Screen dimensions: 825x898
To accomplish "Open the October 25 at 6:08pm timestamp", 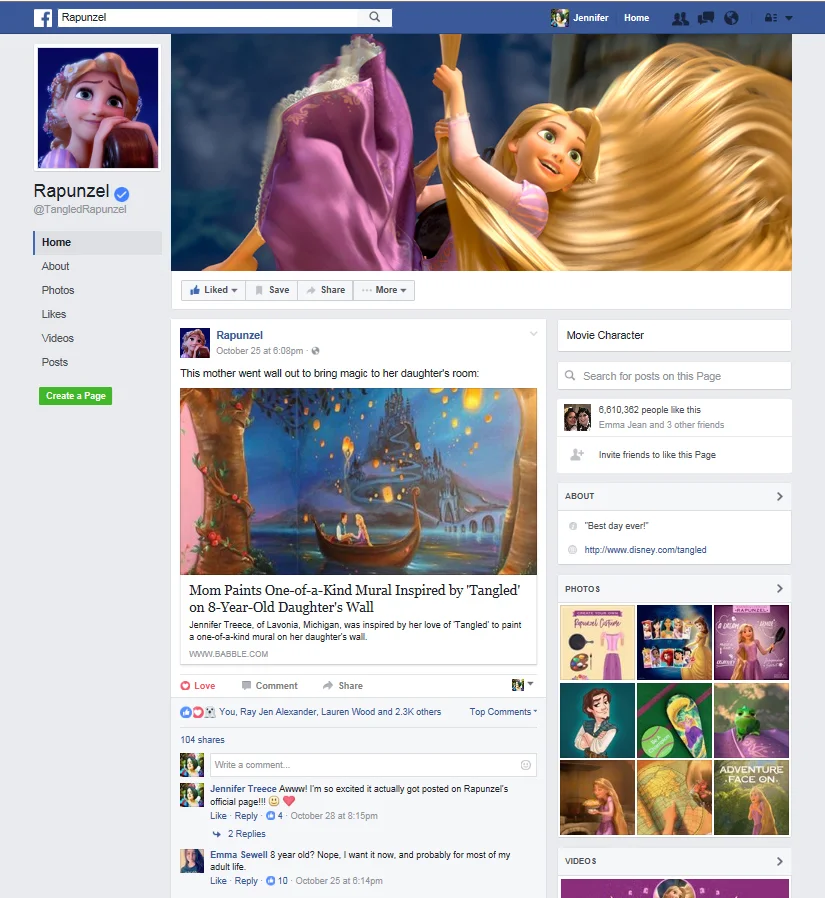I will point(259,351).
